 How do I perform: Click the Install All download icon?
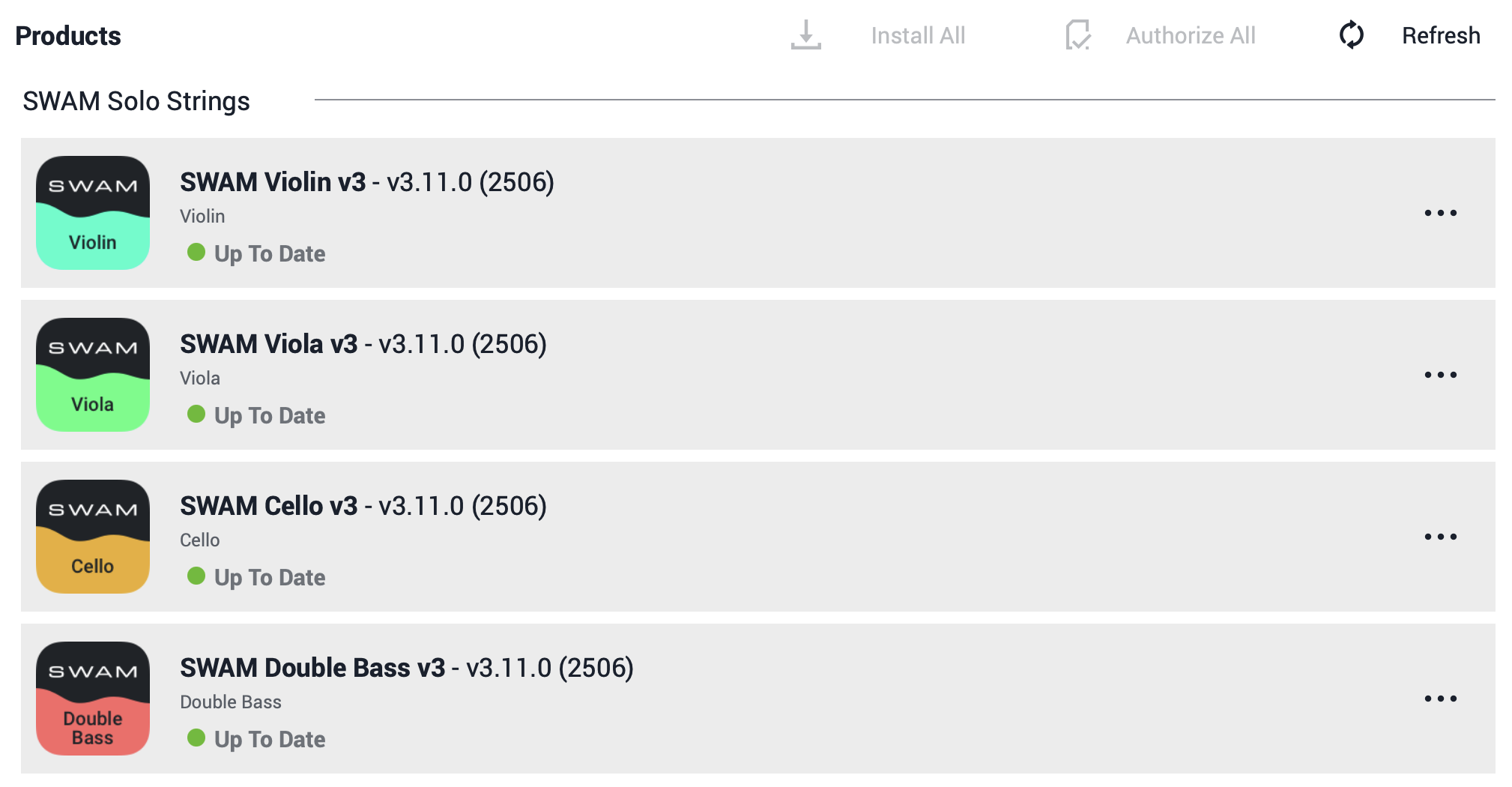coord(805,35)
